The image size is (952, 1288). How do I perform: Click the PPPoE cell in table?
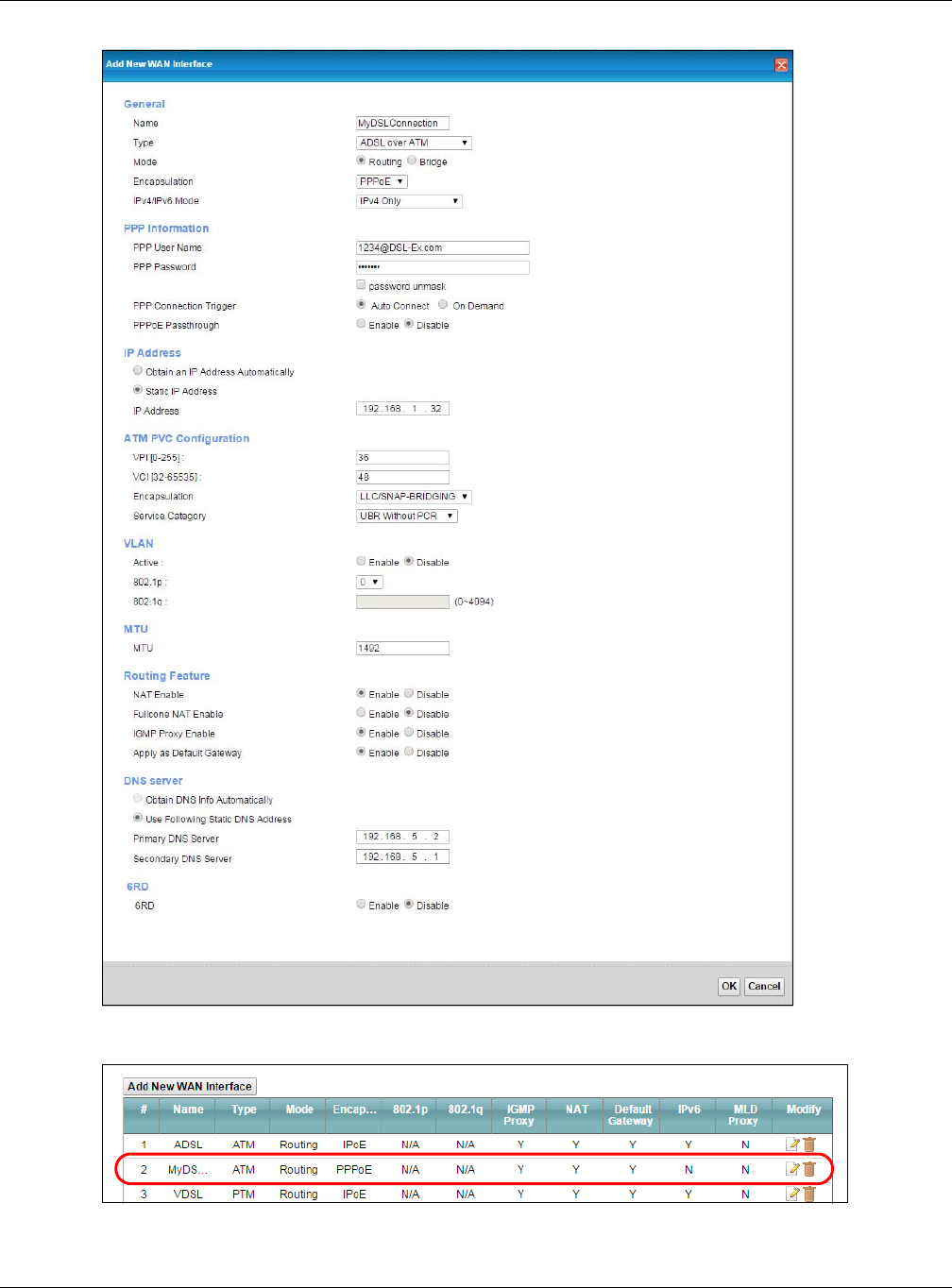coord(354,1170)
